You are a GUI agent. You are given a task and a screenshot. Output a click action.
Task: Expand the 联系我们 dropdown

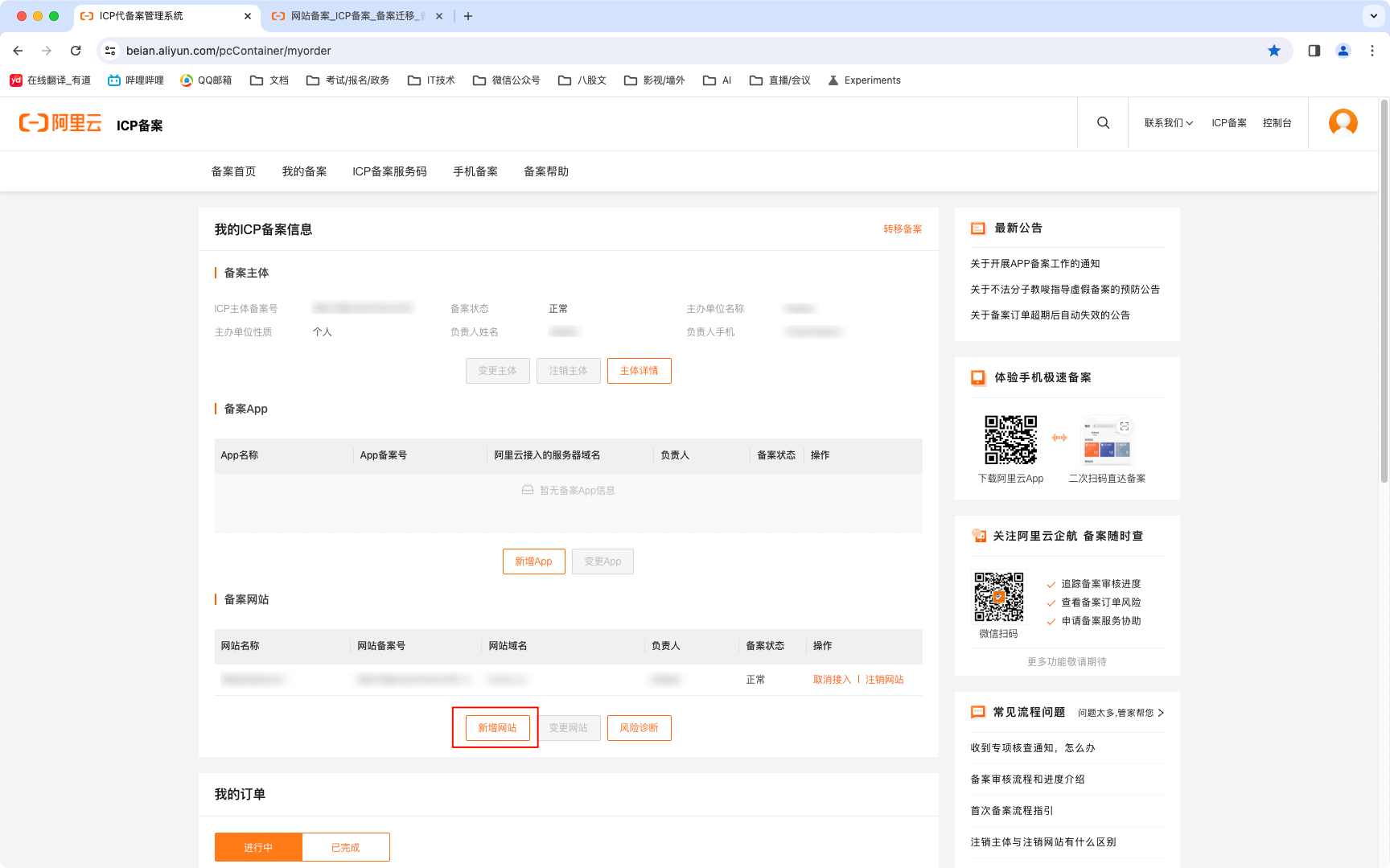click(1168, 123)
